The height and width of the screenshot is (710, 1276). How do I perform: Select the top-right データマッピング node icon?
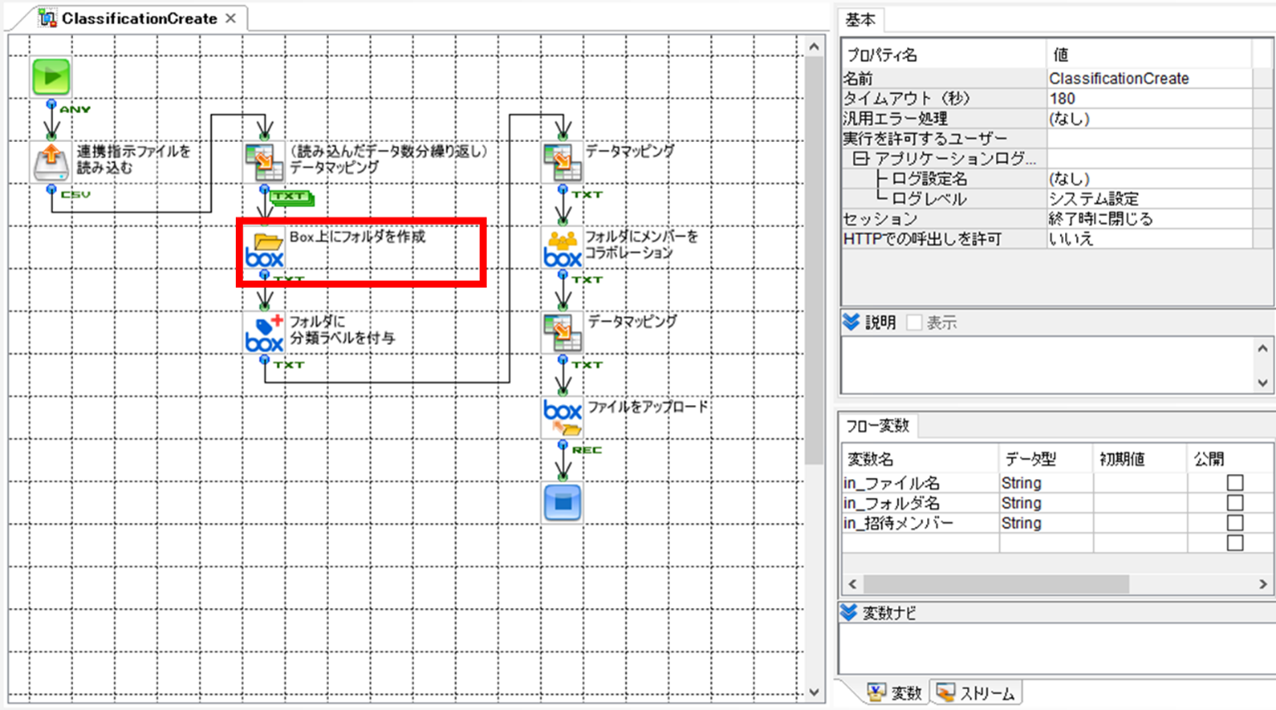point(563,163)
